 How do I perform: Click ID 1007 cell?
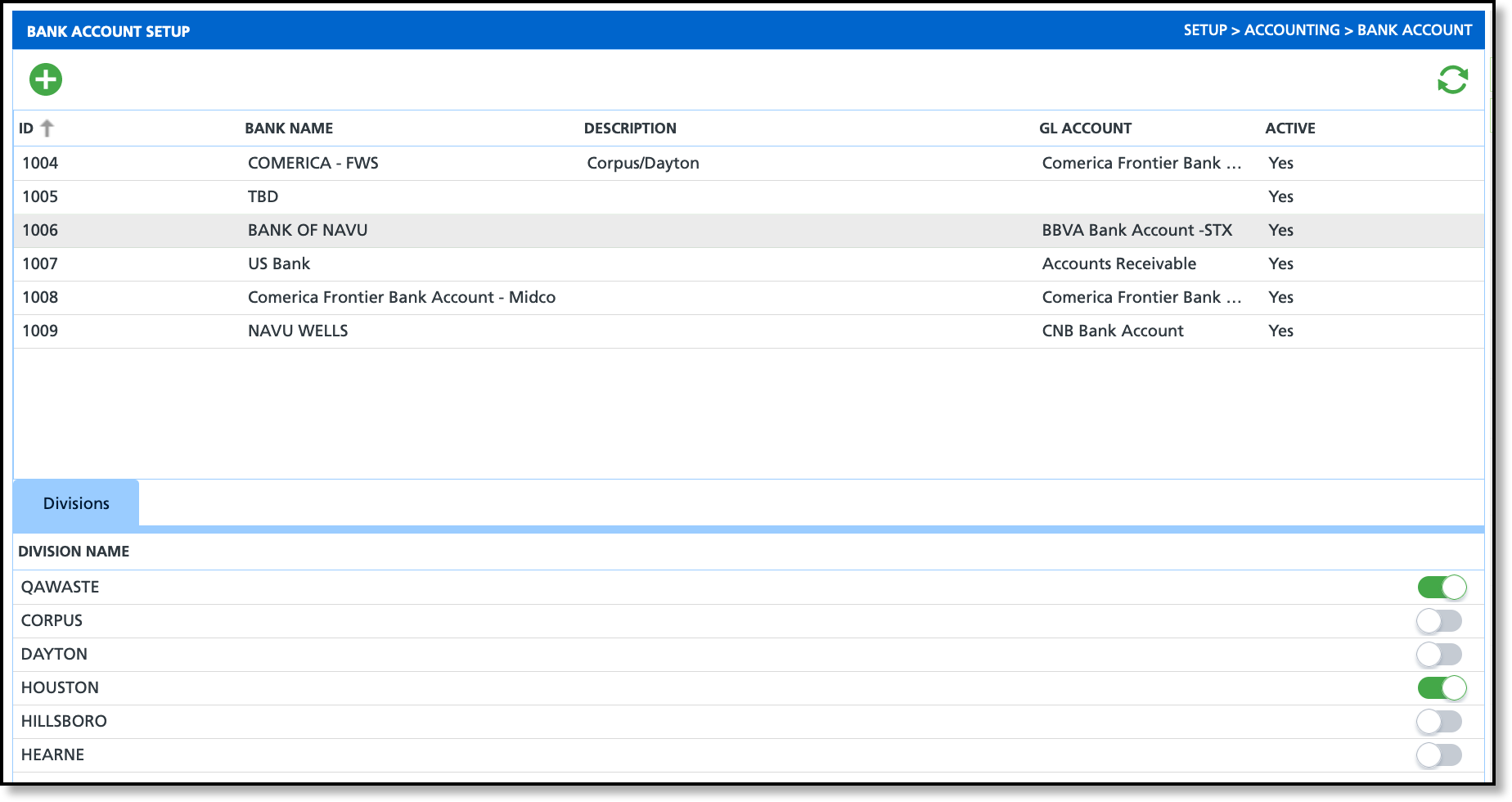click(x=40, y=264)
